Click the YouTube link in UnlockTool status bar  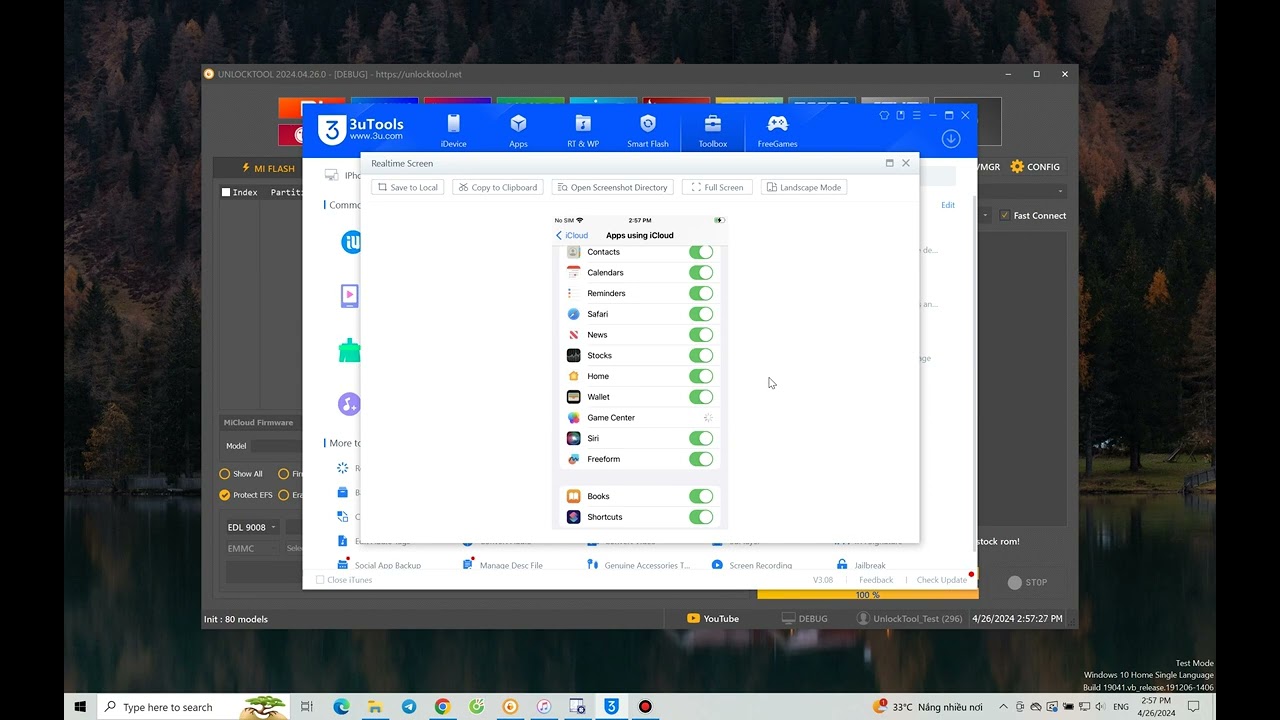[713, 619]
